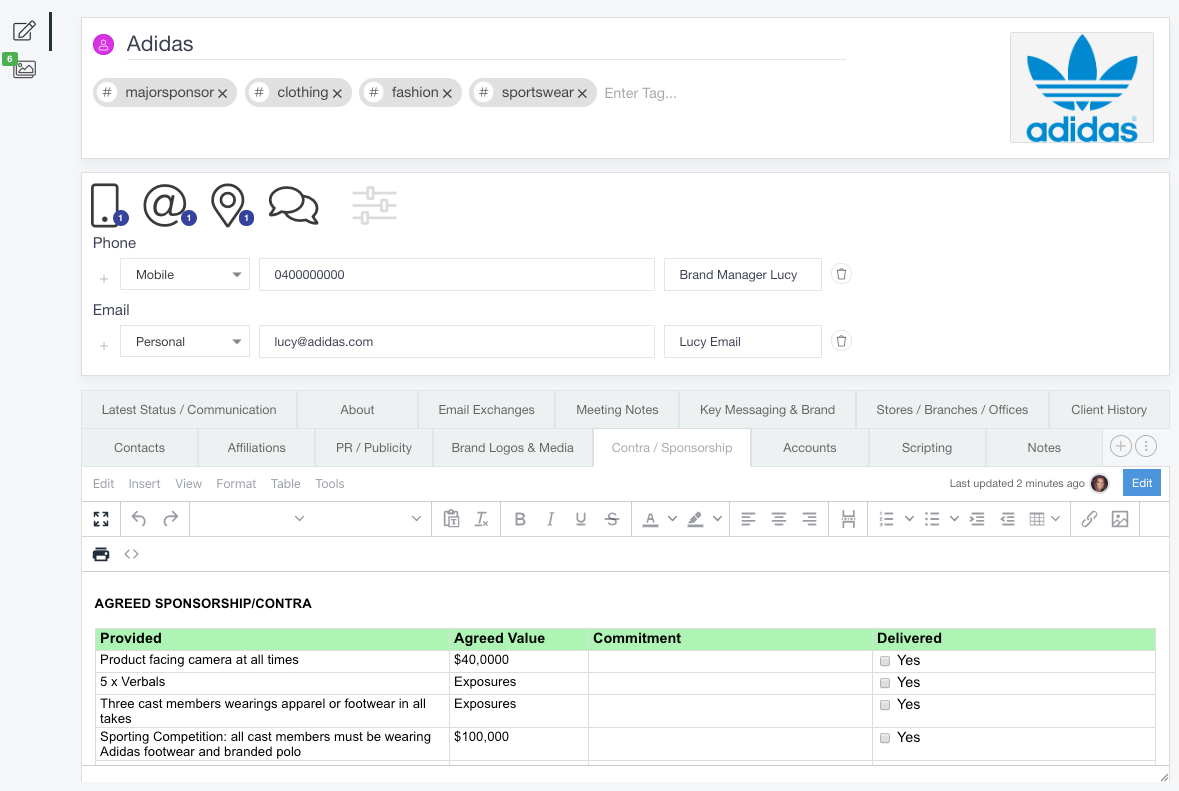Image resolution: width=1179 pixels, height=791 pixels.
Task: Toggle italic formatting
Action: 550,519
